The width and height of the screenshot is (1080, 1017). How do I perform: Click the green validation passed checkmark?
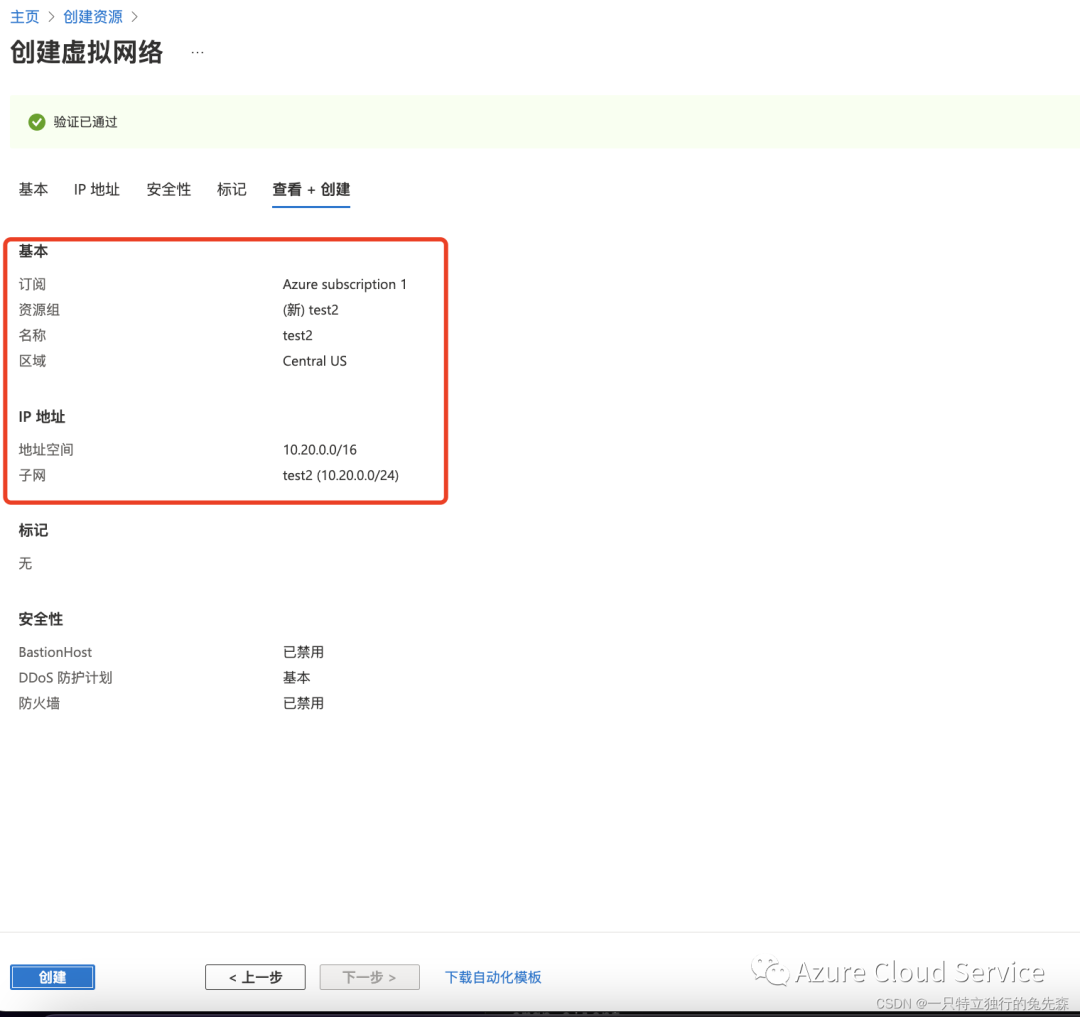tap(37, 122)
